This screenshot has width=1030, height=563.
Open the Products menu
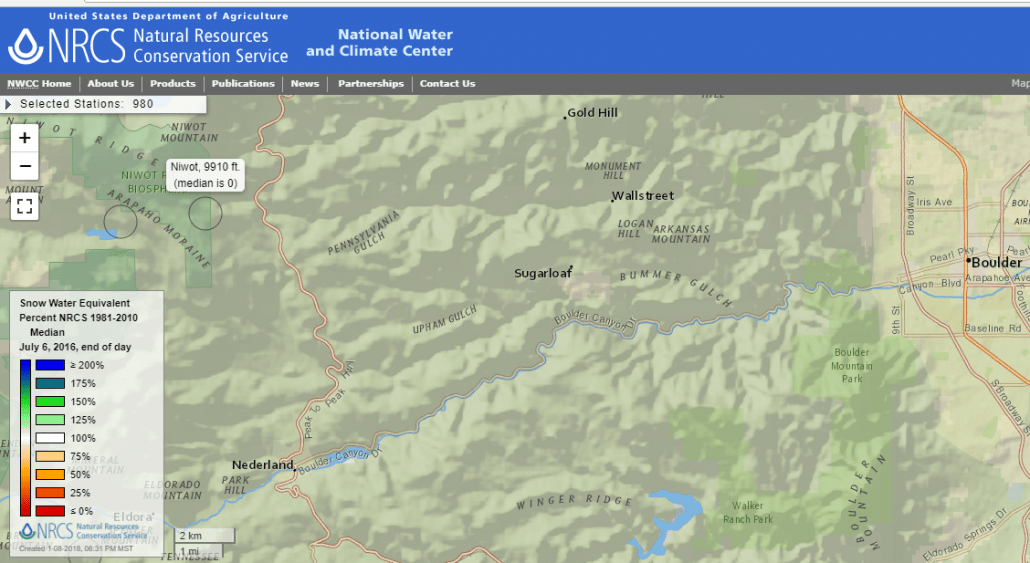pyautogui.click(x=173, y=83)
